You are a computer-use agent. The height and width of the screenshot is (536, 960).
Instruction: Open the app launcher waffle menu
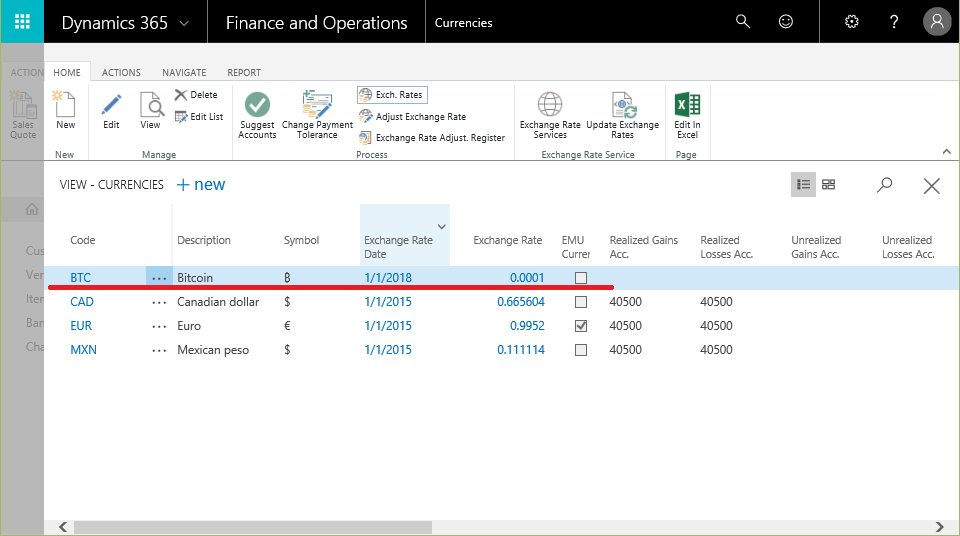tap(22, 22)
